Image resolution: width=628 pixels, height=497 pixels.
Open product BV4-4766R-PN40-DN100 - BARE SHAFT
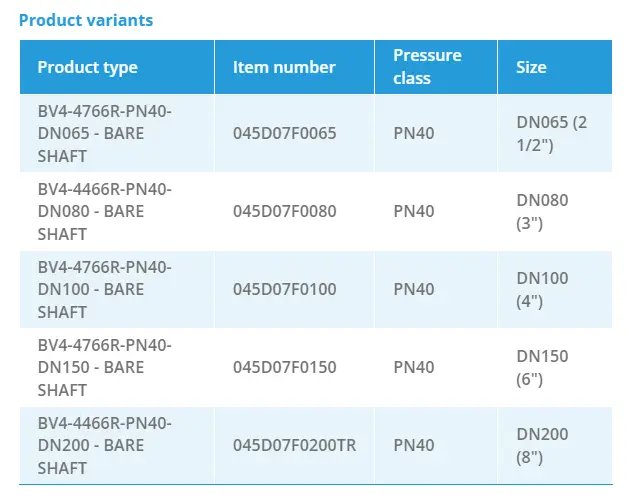coord(104,289)
